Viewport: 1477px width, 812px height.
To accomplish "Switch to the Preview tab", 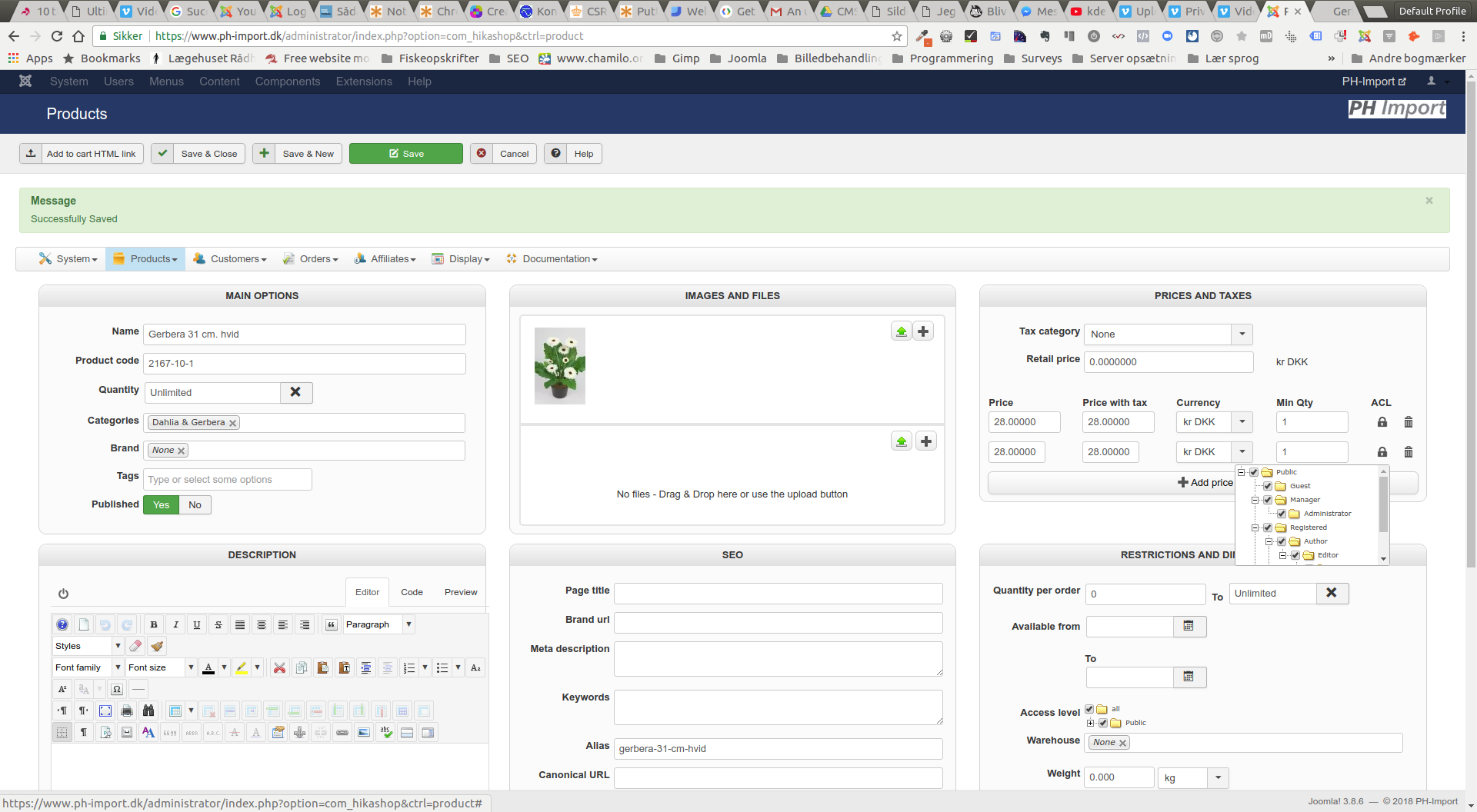I will (x=461, y=592).
